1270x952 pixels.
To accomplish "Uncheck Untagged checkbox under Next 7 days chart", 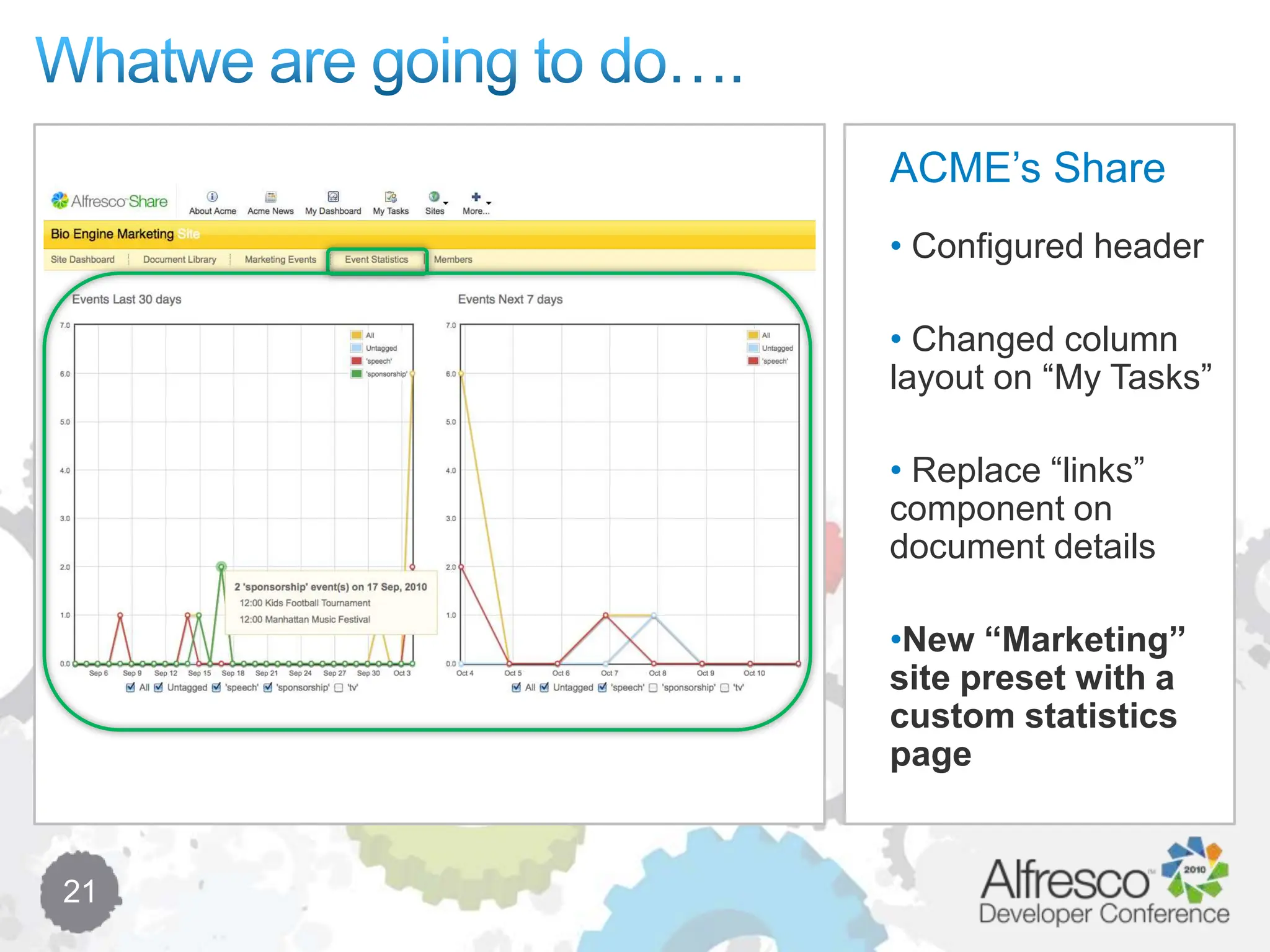I will [544, 687].
